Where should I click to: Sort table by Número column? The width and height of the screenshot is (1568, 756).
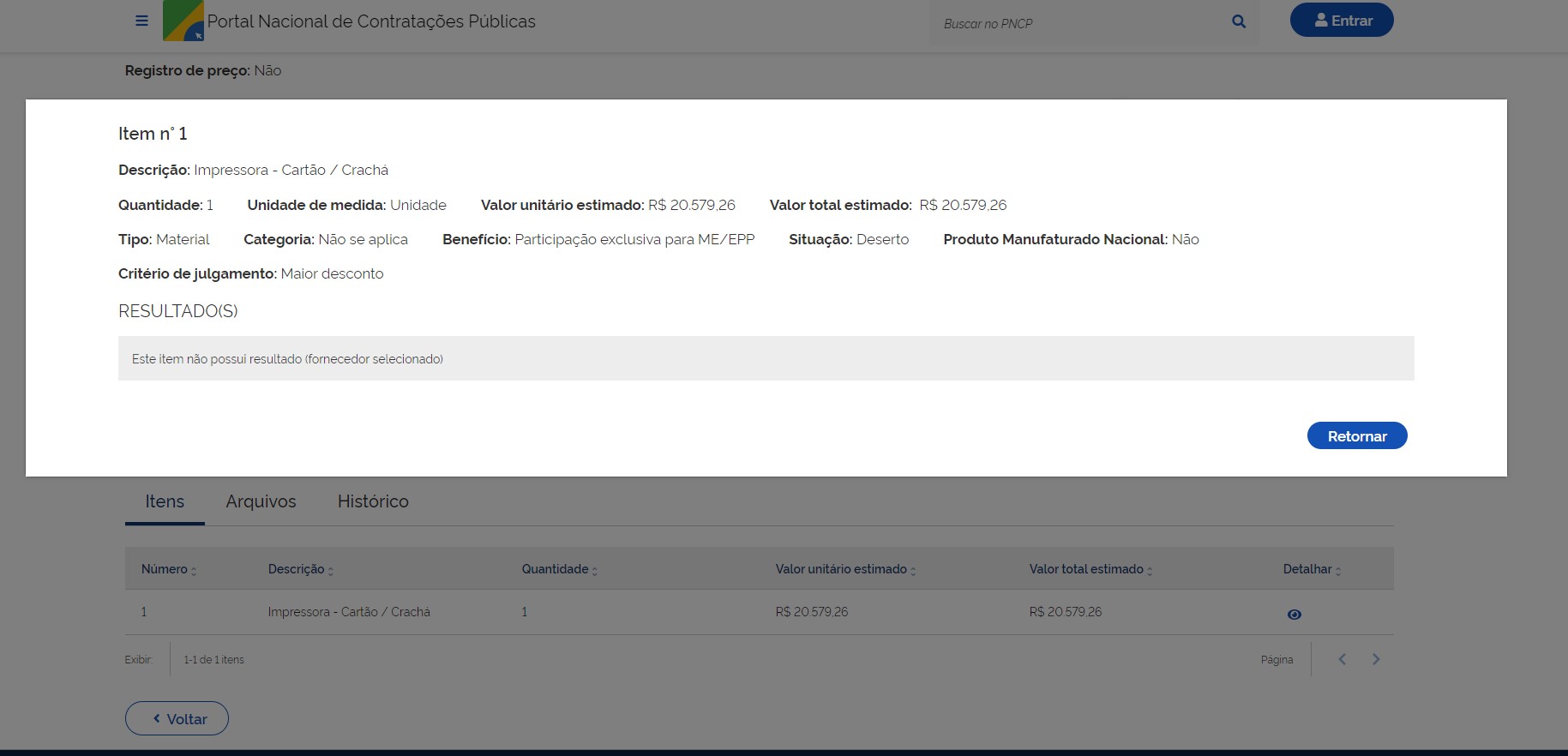[x=168, y=569]
